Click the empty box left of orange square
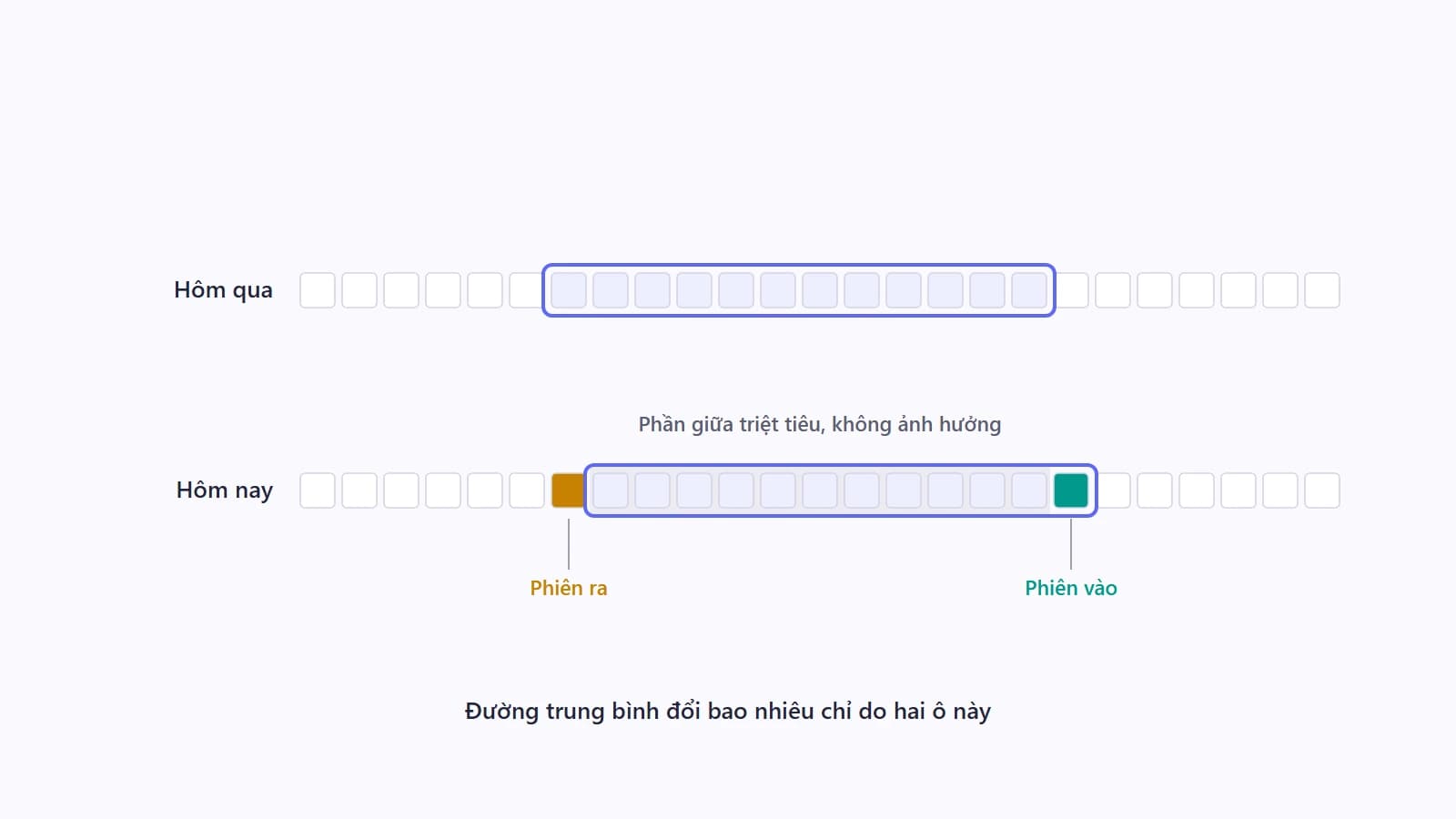The width and height of the screenshot is (1456, 819). [527, 490]
